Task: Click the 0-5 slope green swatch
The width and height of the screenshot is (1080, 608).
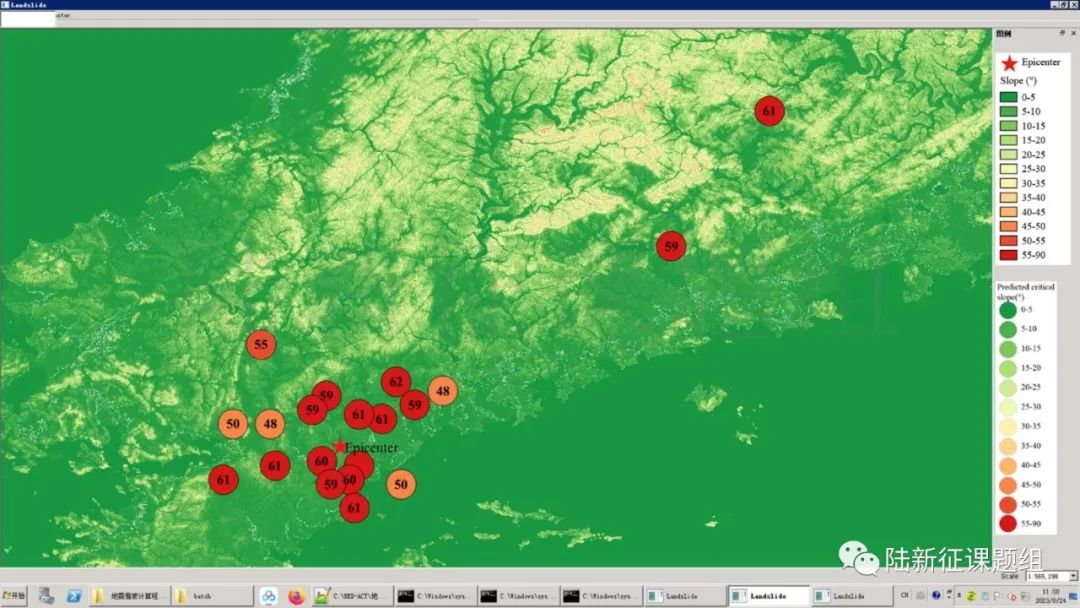Action: pos(1008,96)
